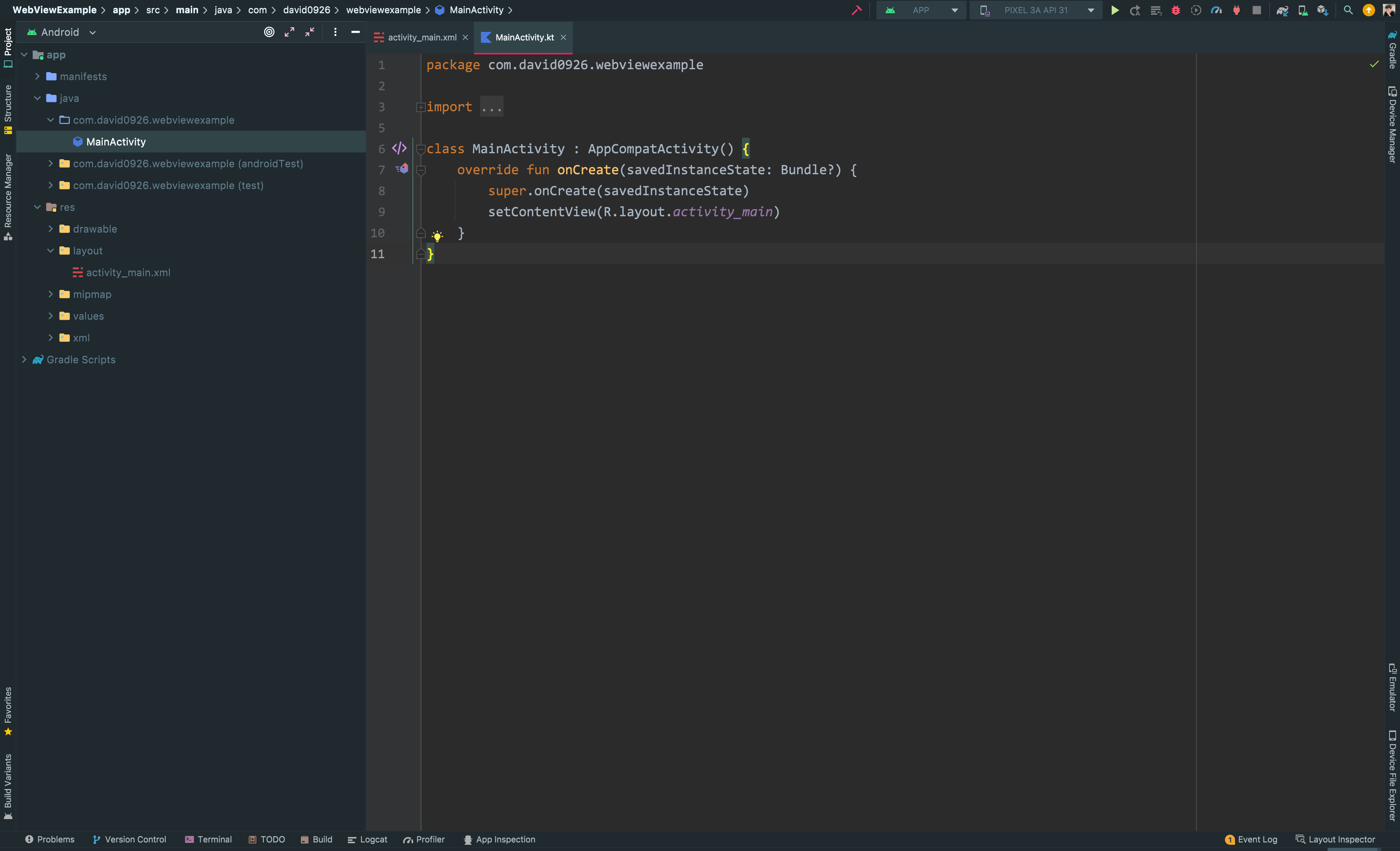
Task: Toggle the Emulator side panel
Action: (x=1392, y=687)
